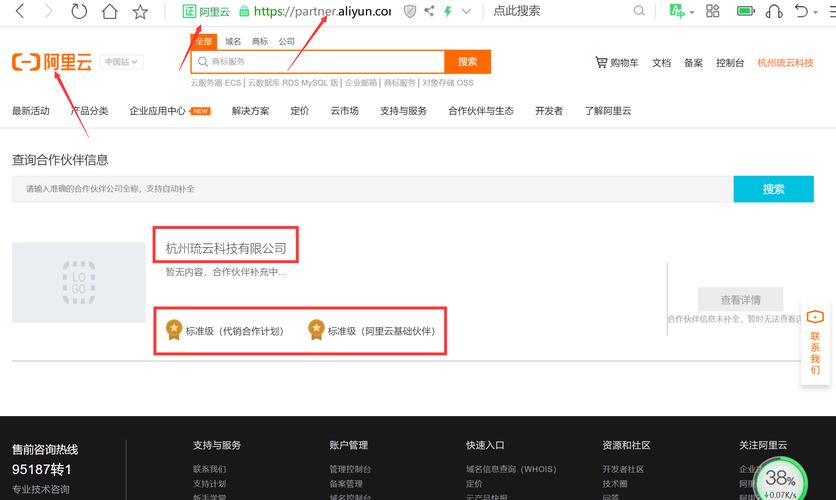Image resolution: width=836 pixels, height=500 pixels.
Task: Select the 商标 search tab
Action: pyautogui.click(x=260, y=42)
